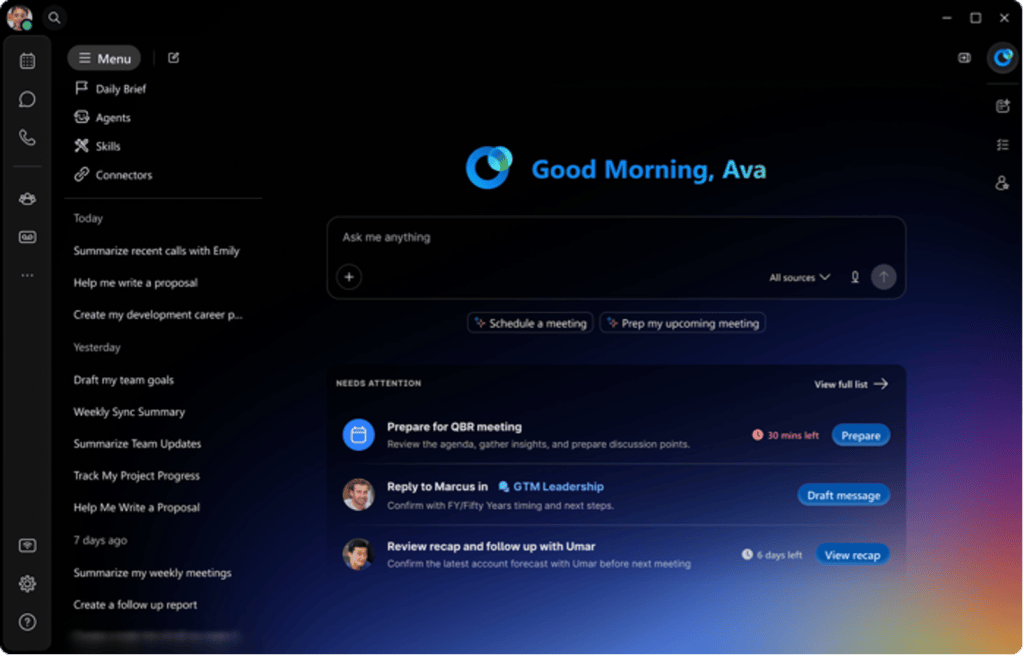
Task: Open Connectors menu item
Action: coord(113,175)
